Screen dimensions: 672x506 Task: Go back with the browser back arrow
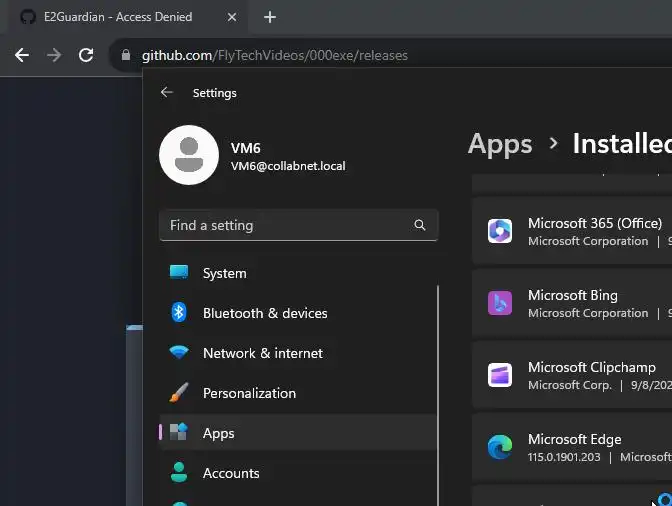[22, 55]
